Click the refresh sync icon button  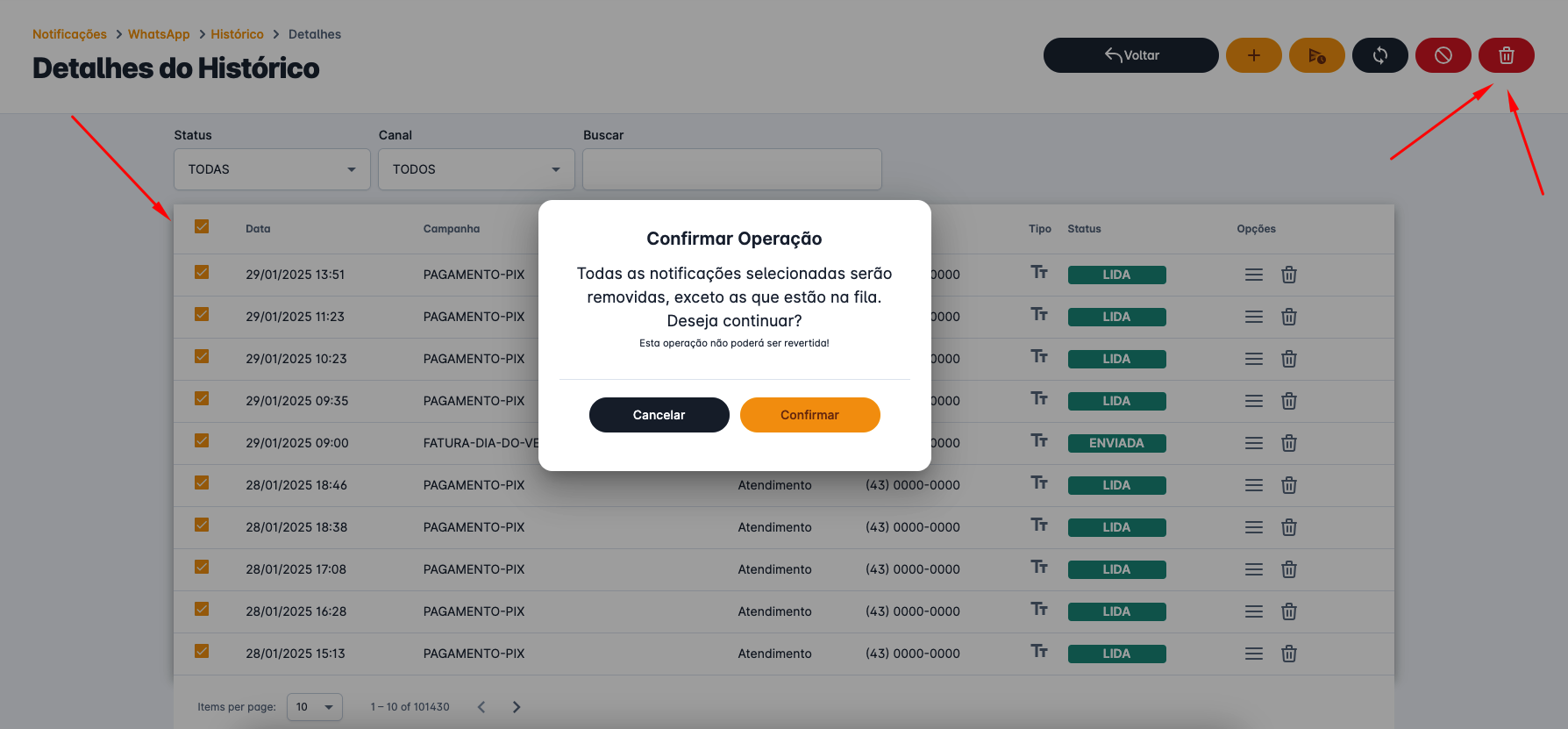click(x=1379, y=55)
